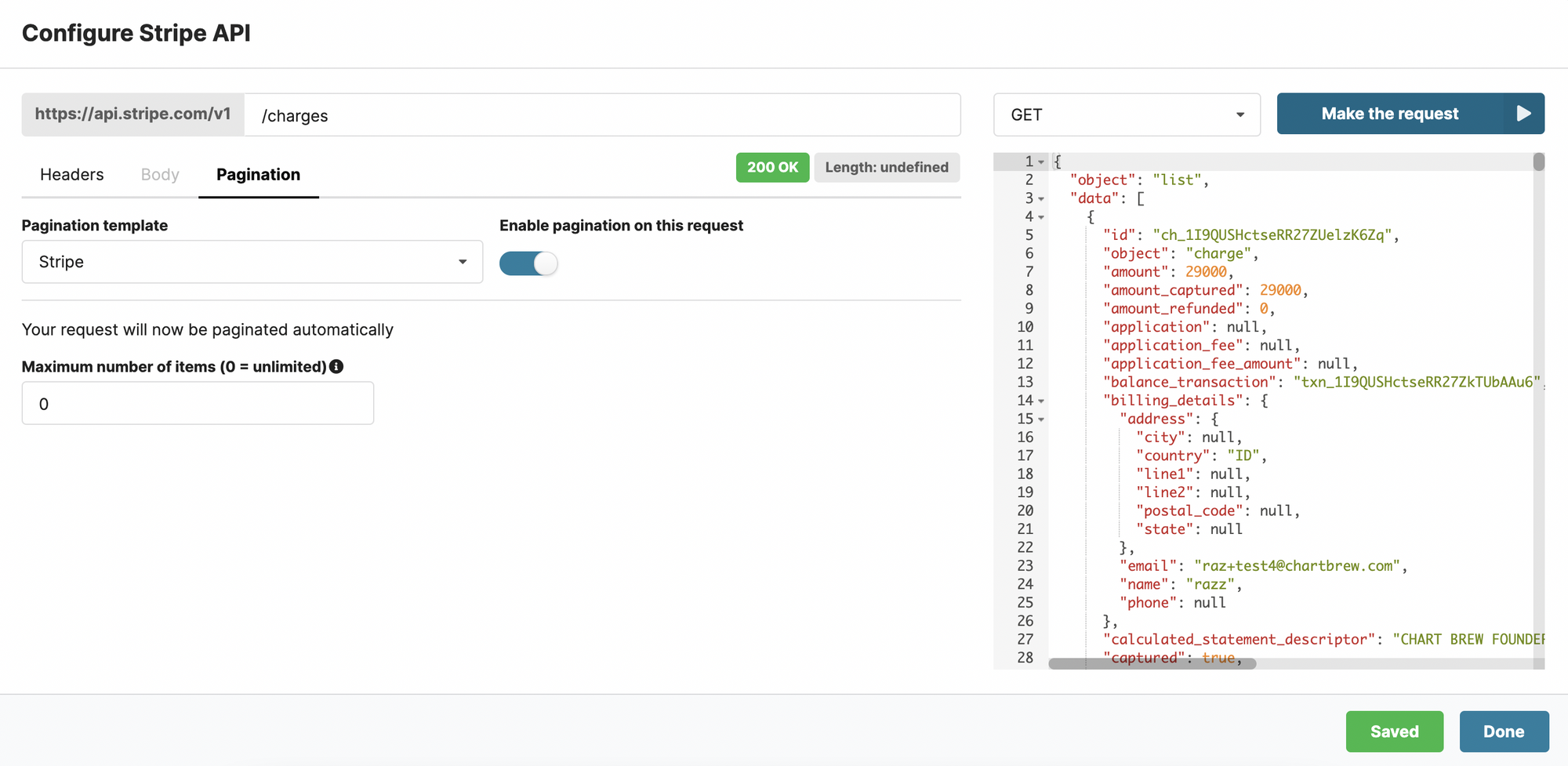This screenshot has height=766, width=1568.
Task: Collapse the data array on line 3
Action: tap(1041, 199)
